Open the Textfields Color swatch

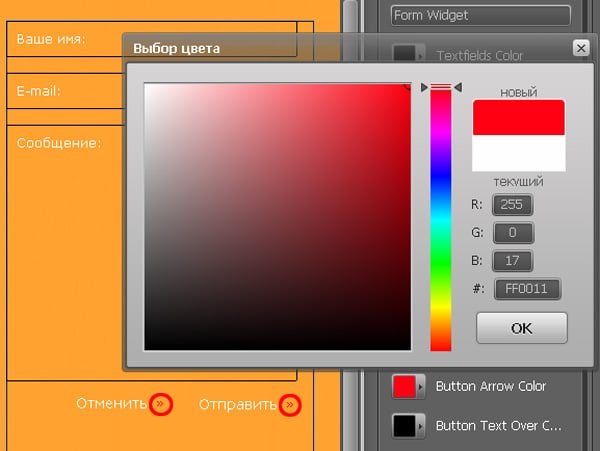pyautogui.click(x=404, y=54)
